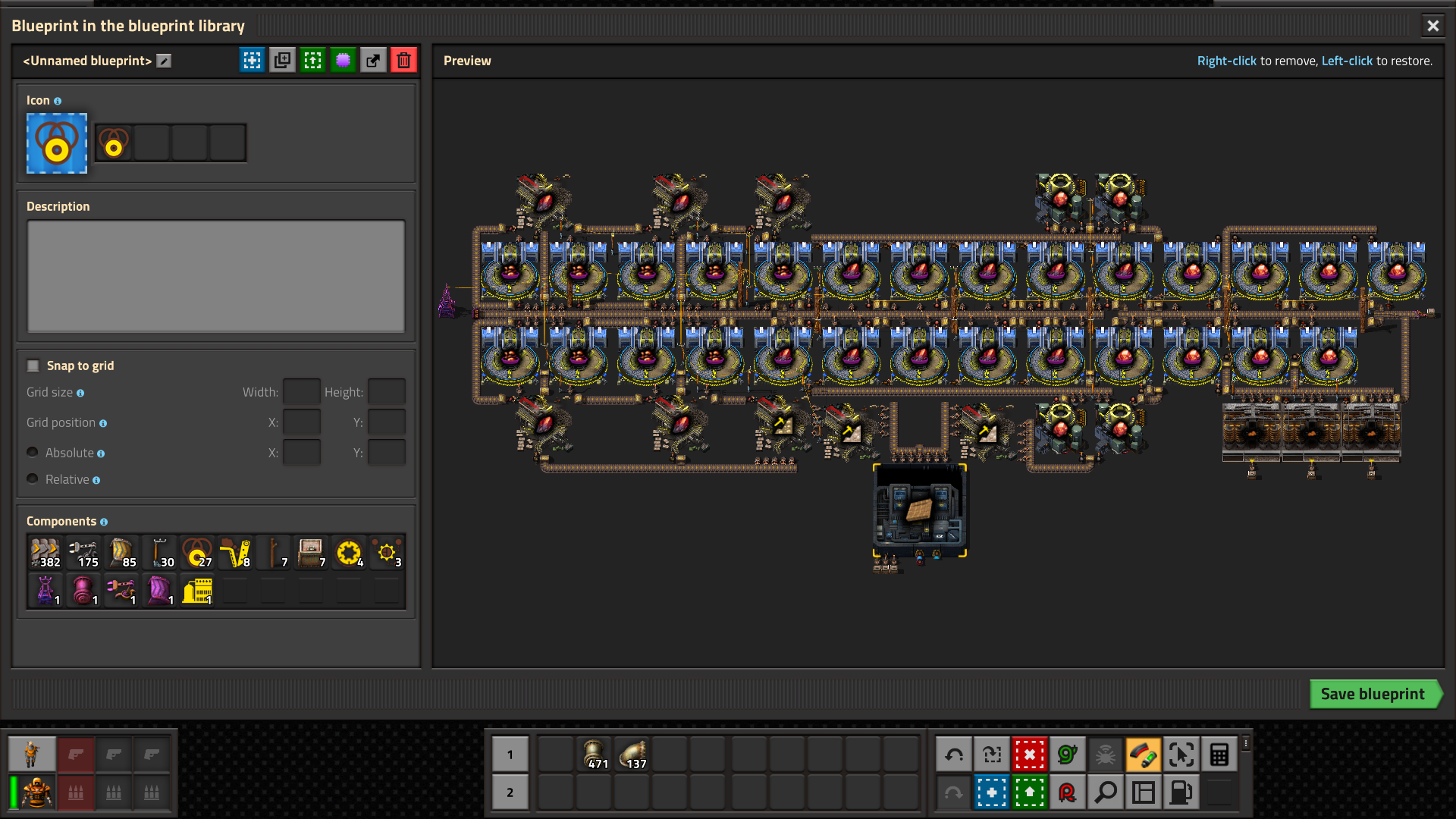This screenshot has width=1456, height=819.
Task: Click the yellow ring component (27)
Action: pyautogui.click(x=197, y=553)
